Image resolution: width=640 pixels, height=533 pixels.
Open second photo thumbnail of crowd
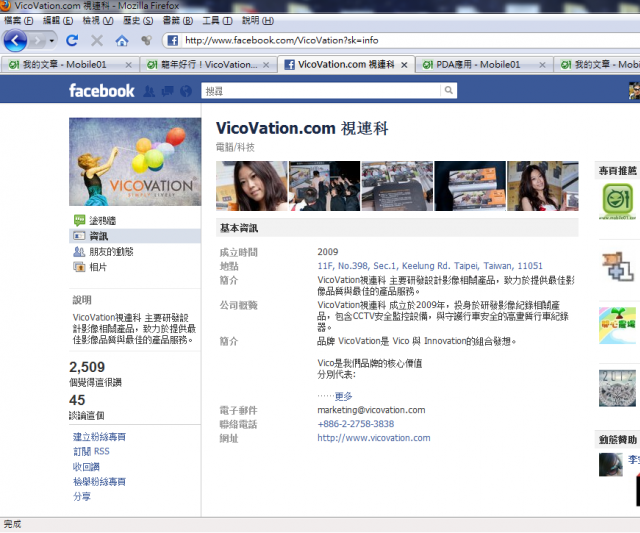tap(324, 186)
